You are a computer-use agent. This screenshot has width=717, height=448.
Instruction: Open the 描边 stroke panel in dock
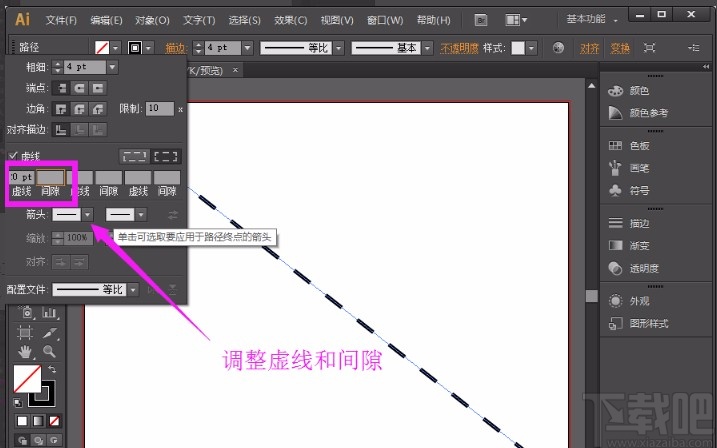coord(628,223)
